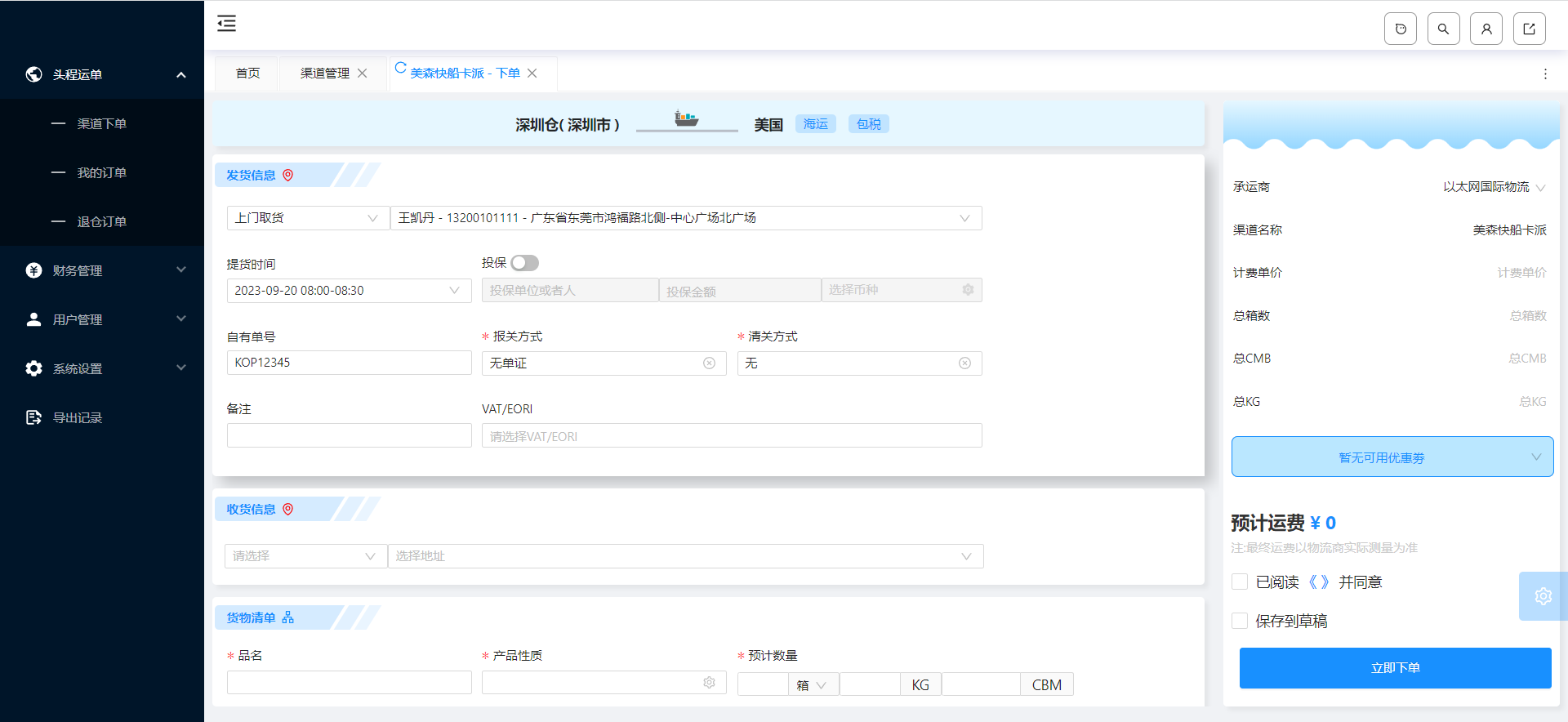Click the location pin next to 收货信息

[287, 509]
